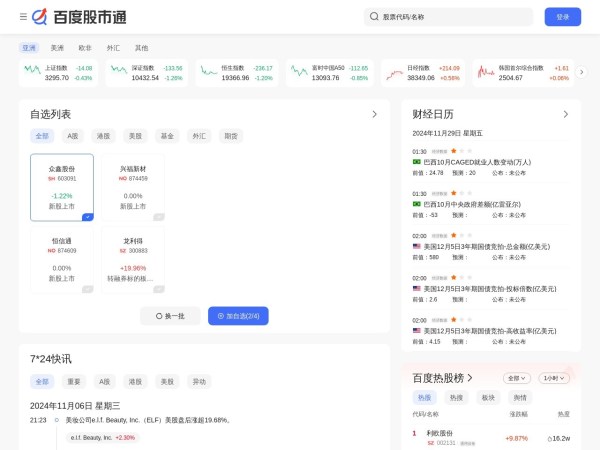Open the 上证指数 mini chart card
The width and height of the screenshot is (600, 450).
pyautogui.click(x=58, y=72)
